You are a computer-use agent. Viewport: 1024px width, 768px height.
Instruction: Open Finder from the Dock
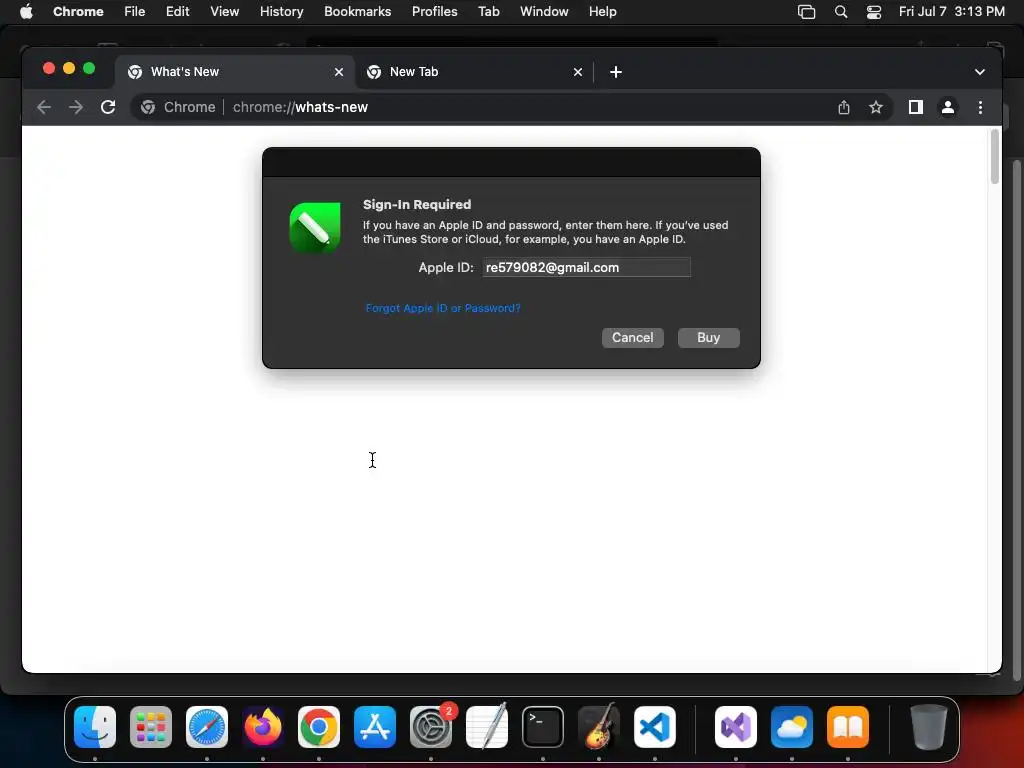click(x=95, y=727)
